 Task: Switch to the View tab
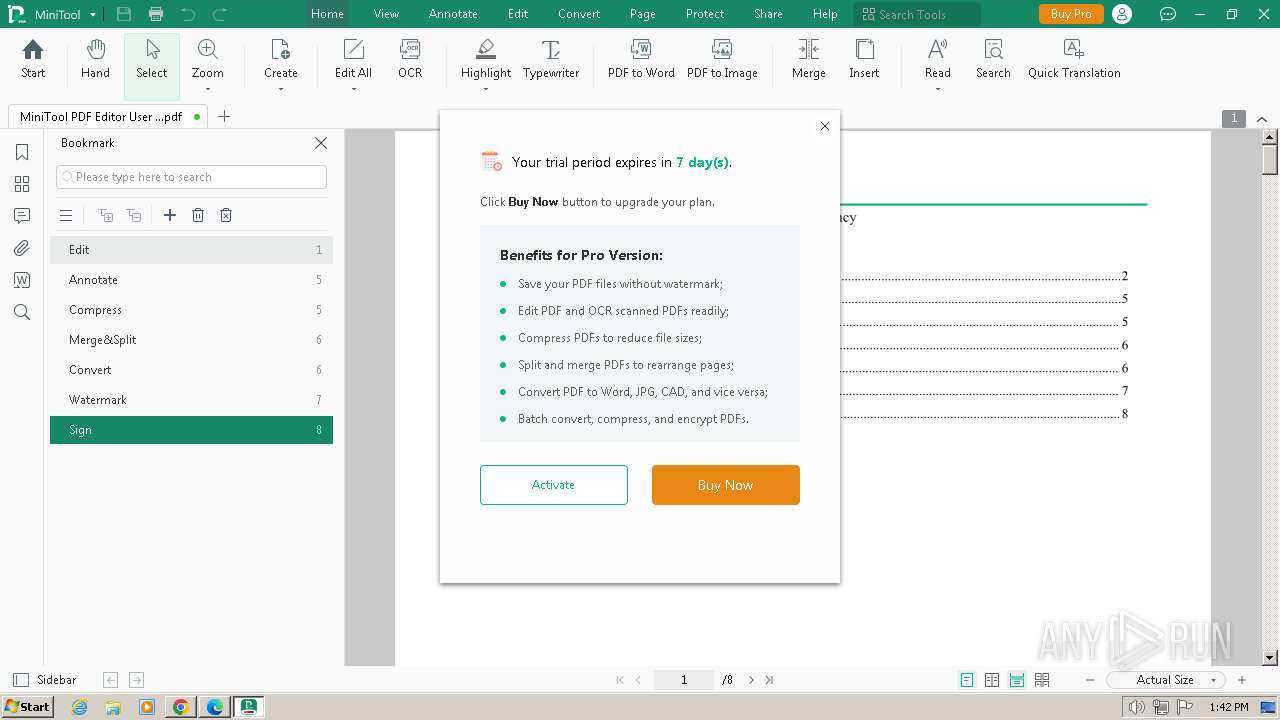click(386, 14)
